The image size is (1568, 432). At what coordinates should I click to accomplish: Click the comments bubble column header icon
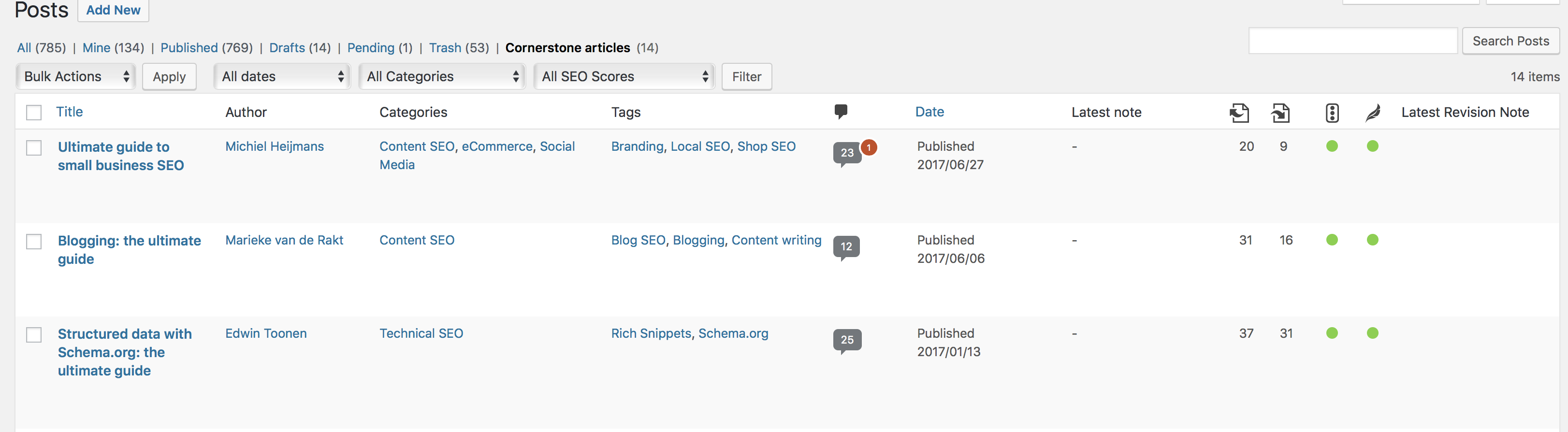coord(841,111)
